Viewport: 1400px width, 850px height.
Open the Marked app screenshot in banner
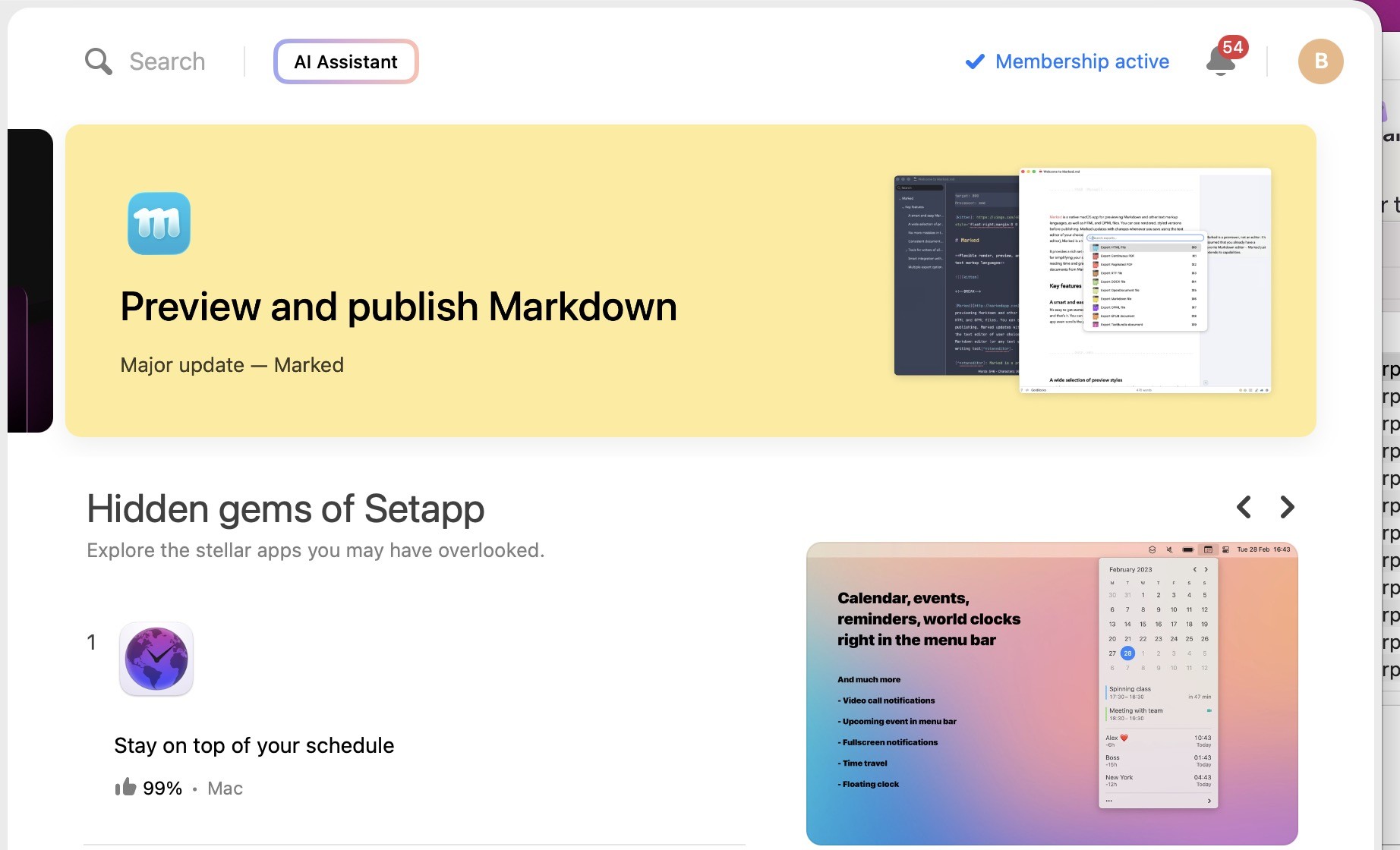click(x=1082, y=280)
